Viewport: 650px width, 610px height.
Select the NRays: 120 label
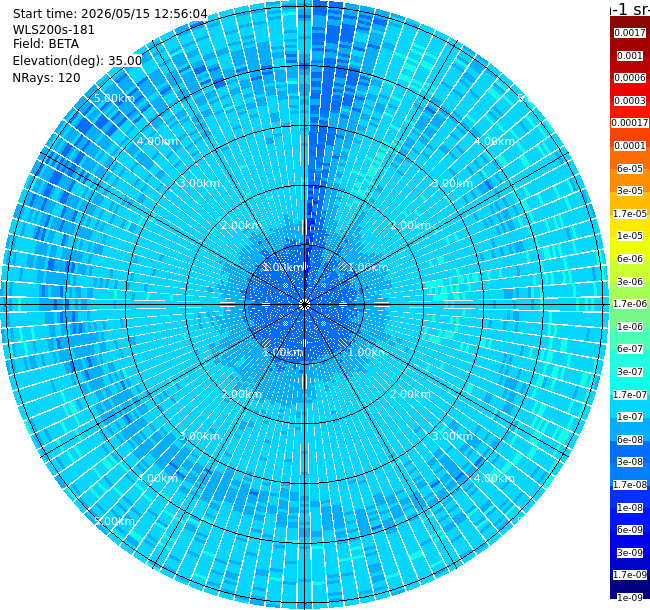tap(46, 78)
